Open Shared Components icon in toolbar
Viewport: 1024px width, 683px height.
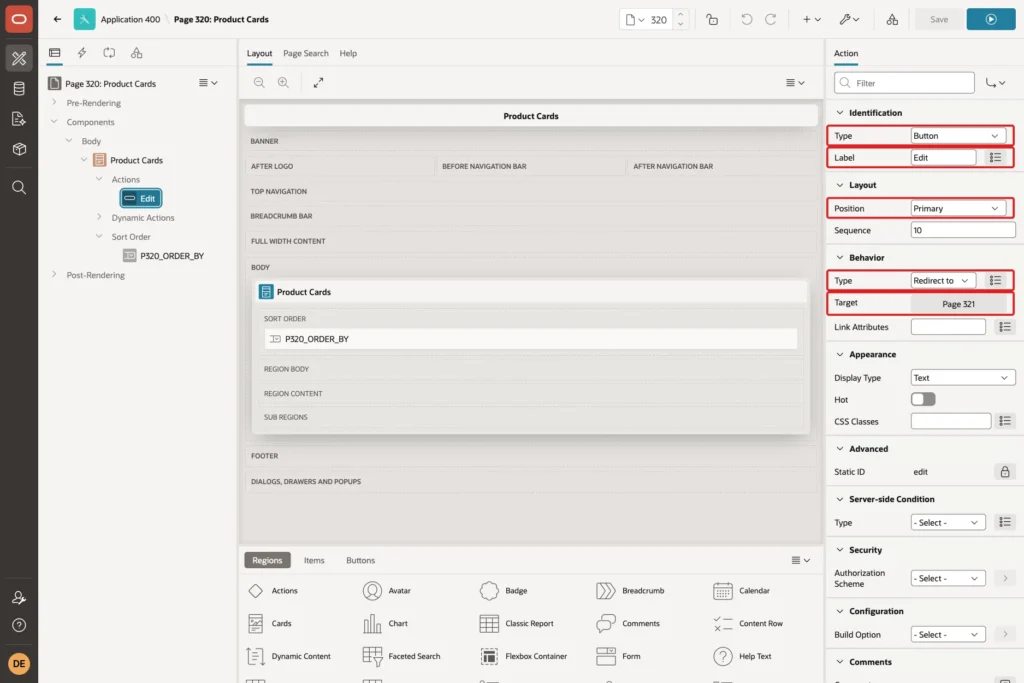point(892,20)
